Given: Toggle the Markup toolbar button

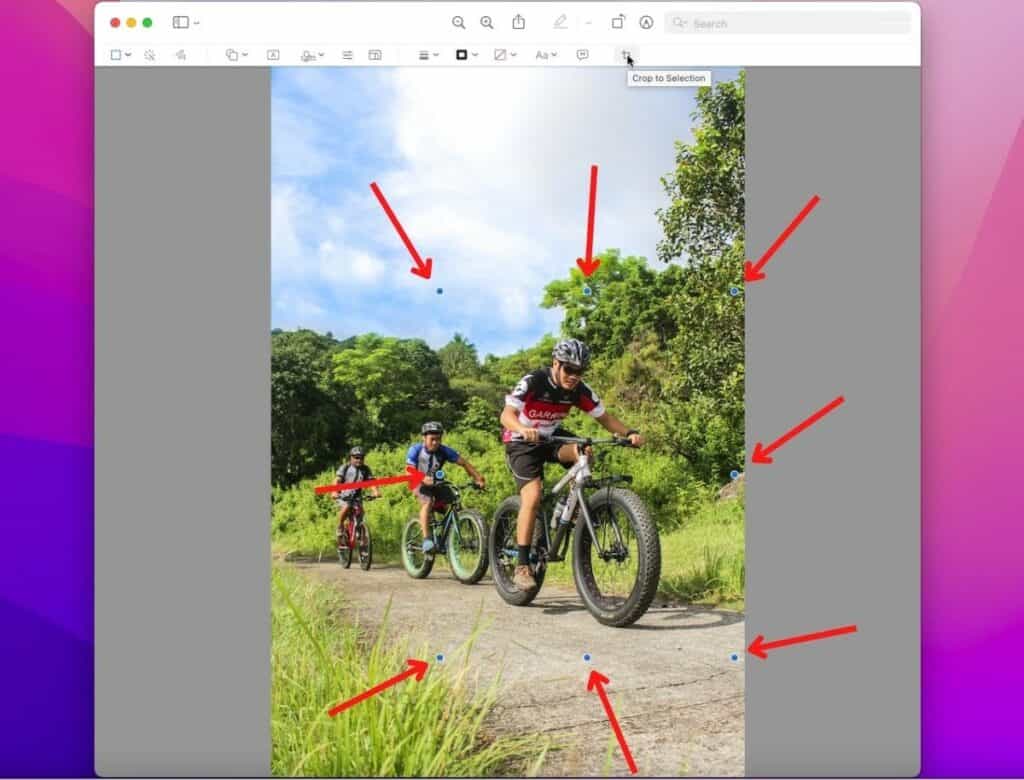Looking at the screenshot, I should click(646, 22).
